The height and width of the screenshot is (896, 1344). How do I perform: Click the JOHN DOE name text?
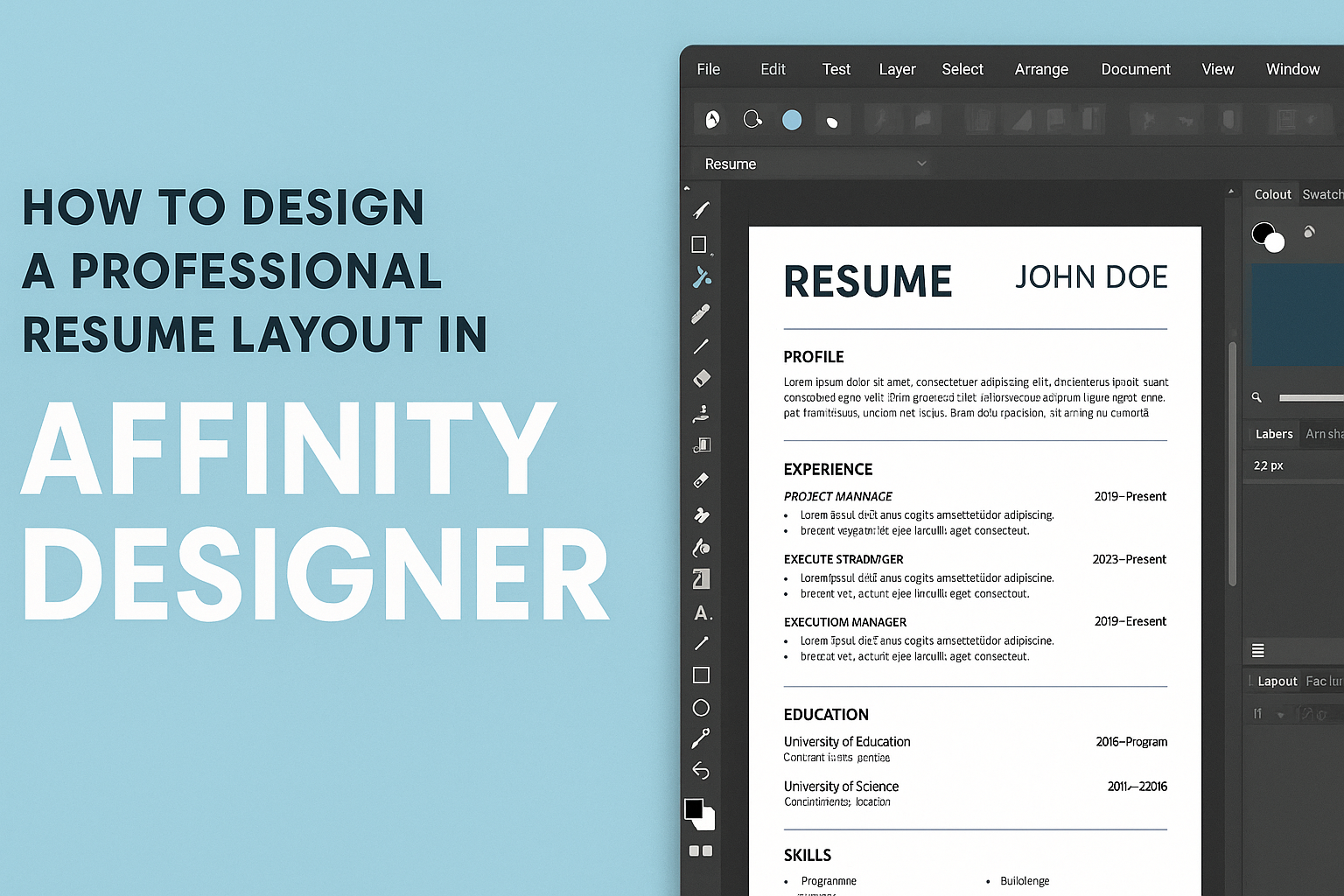(1091, 277)
